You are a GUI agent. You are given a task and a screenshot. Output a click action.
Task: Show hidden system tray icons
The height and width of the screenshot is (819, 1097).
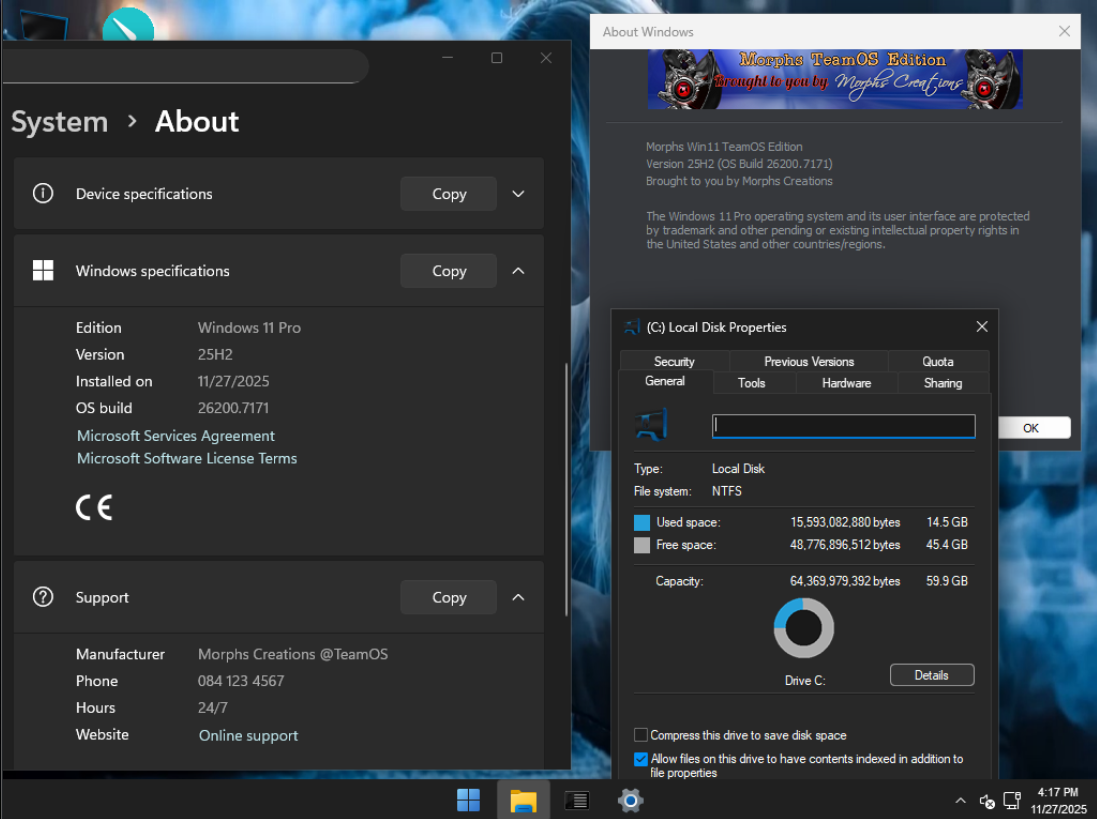(961, 801)
